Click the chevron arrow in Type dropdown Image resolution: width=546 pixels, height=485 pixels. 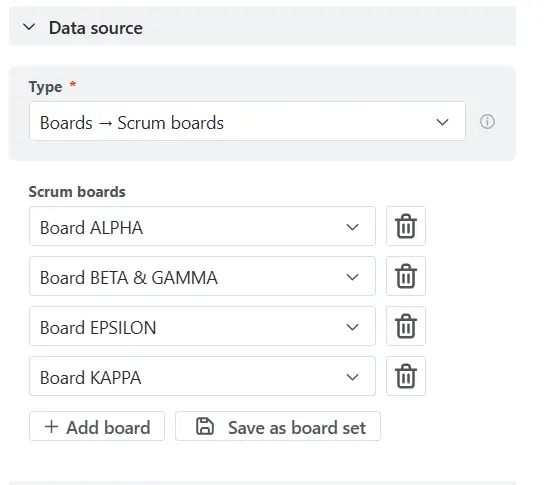click(443, 122)
